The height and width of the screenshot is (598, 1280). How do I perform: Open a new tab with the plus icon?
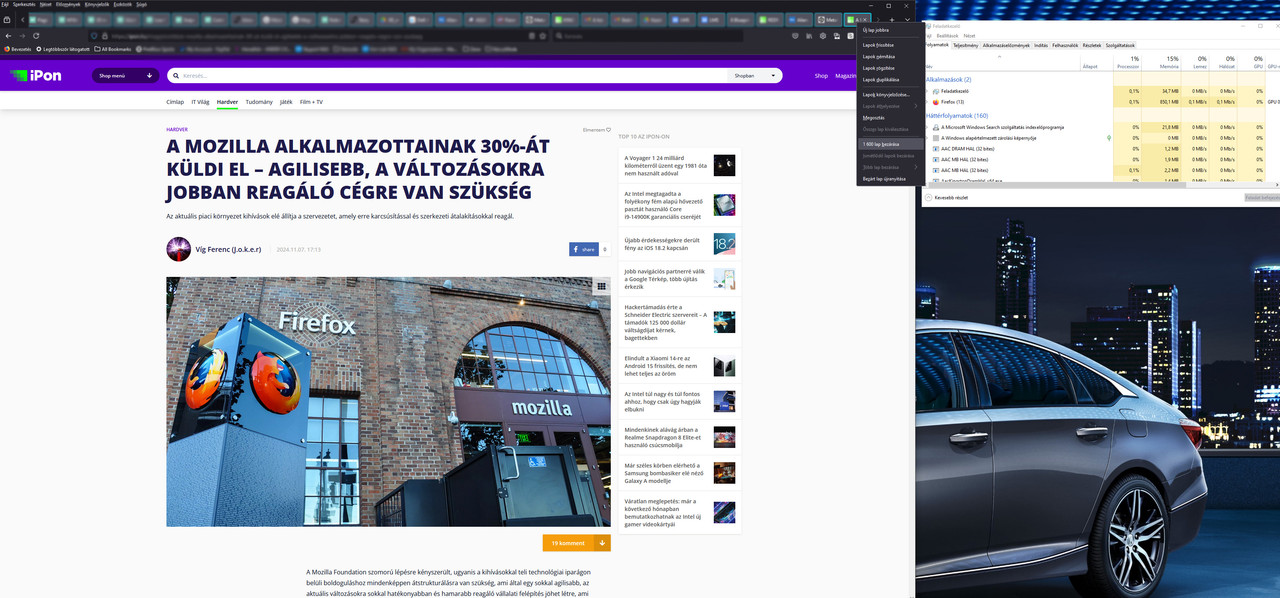(892, 20)
